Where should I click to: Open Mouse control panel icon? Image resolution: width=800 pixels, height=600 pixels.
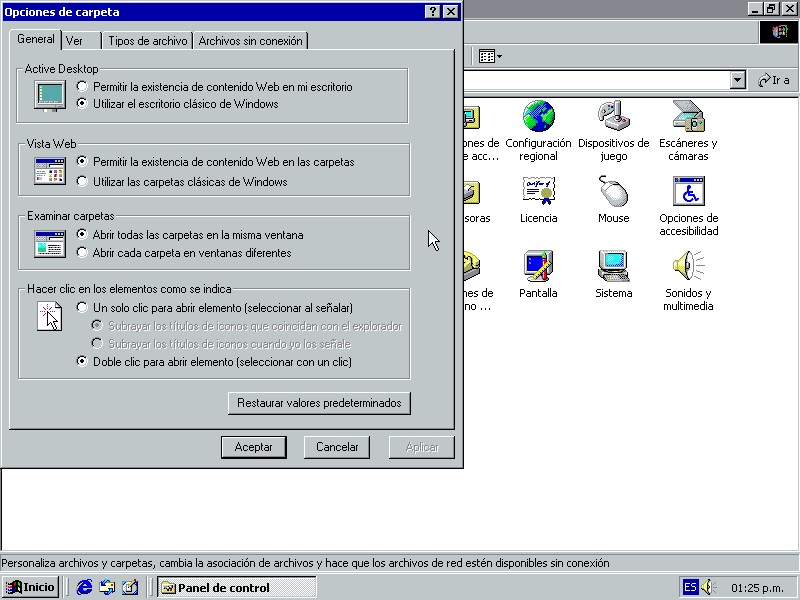point(614,191)
